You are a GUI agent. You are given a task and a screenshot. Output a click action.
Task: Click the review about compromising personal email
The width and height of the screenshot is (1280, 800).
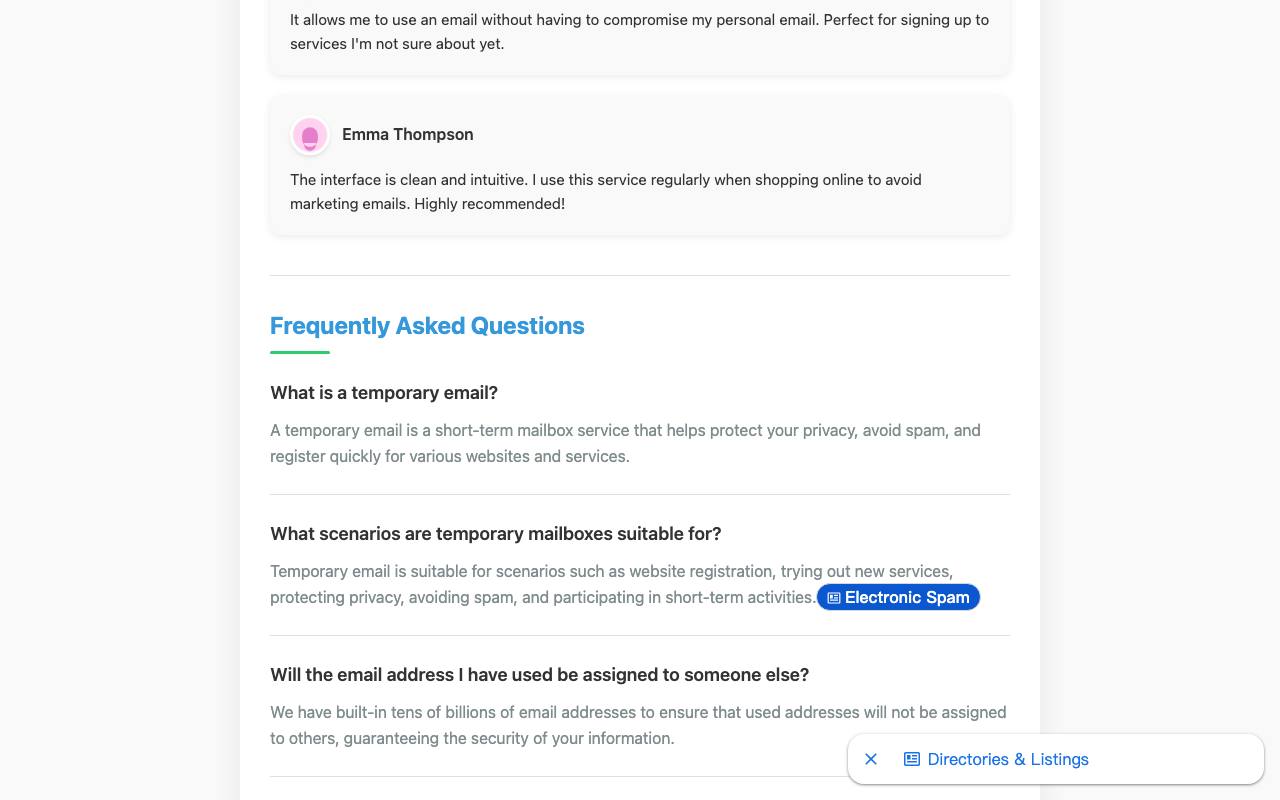click(x=640, y=32)
